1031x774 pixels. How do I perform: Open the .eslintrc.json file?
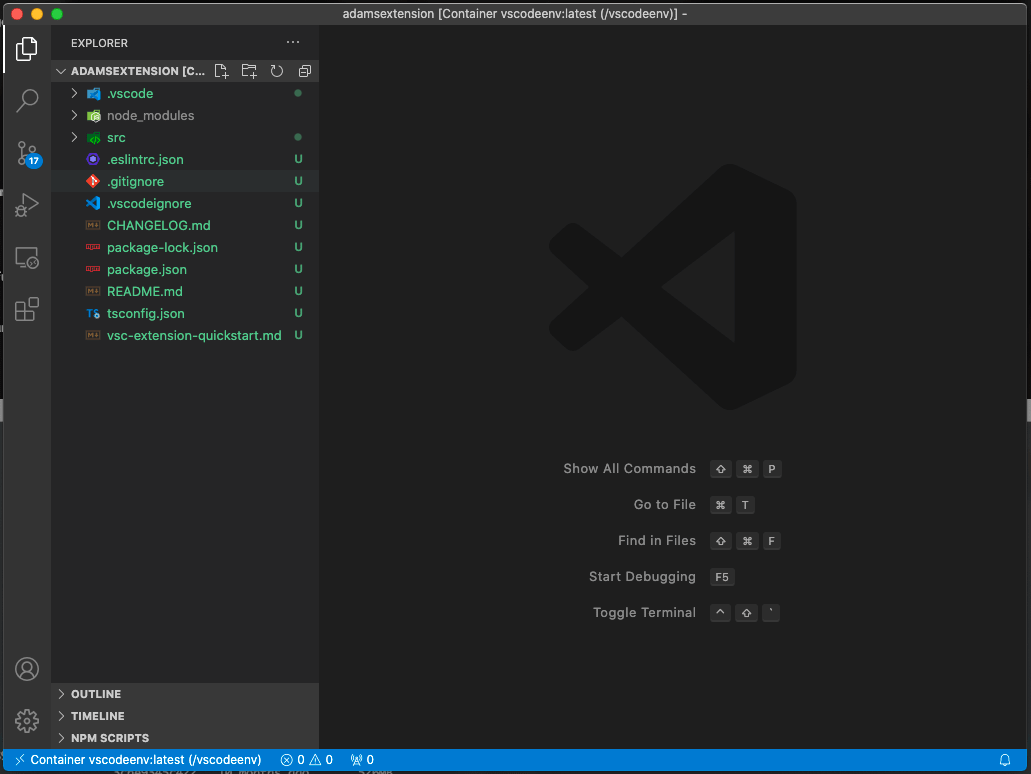point(185,160)
